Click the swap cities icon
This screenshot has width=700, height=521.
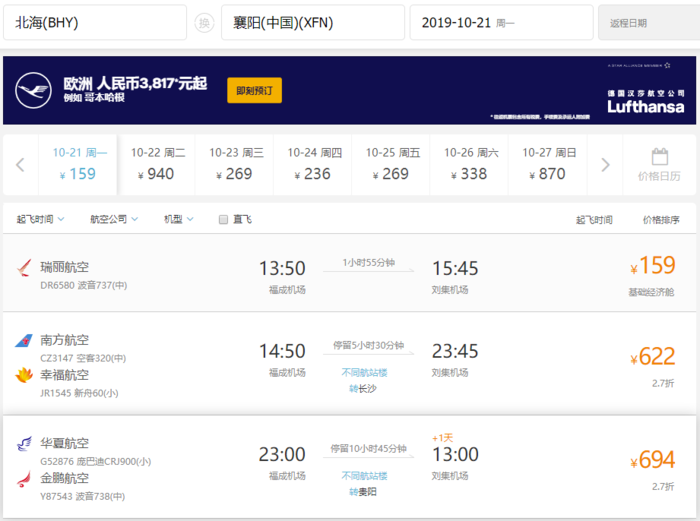click(x=204, y=23)
